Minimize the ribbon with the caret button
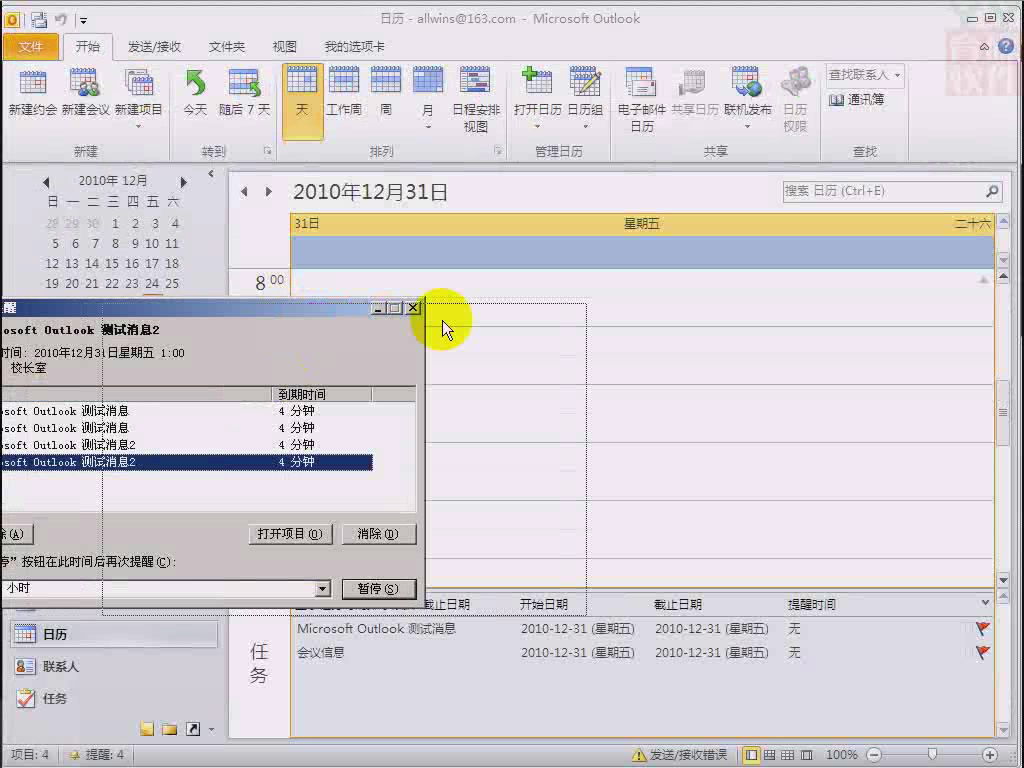The height and width of the screenshot is (768, 1024). [x=984, y=46]
